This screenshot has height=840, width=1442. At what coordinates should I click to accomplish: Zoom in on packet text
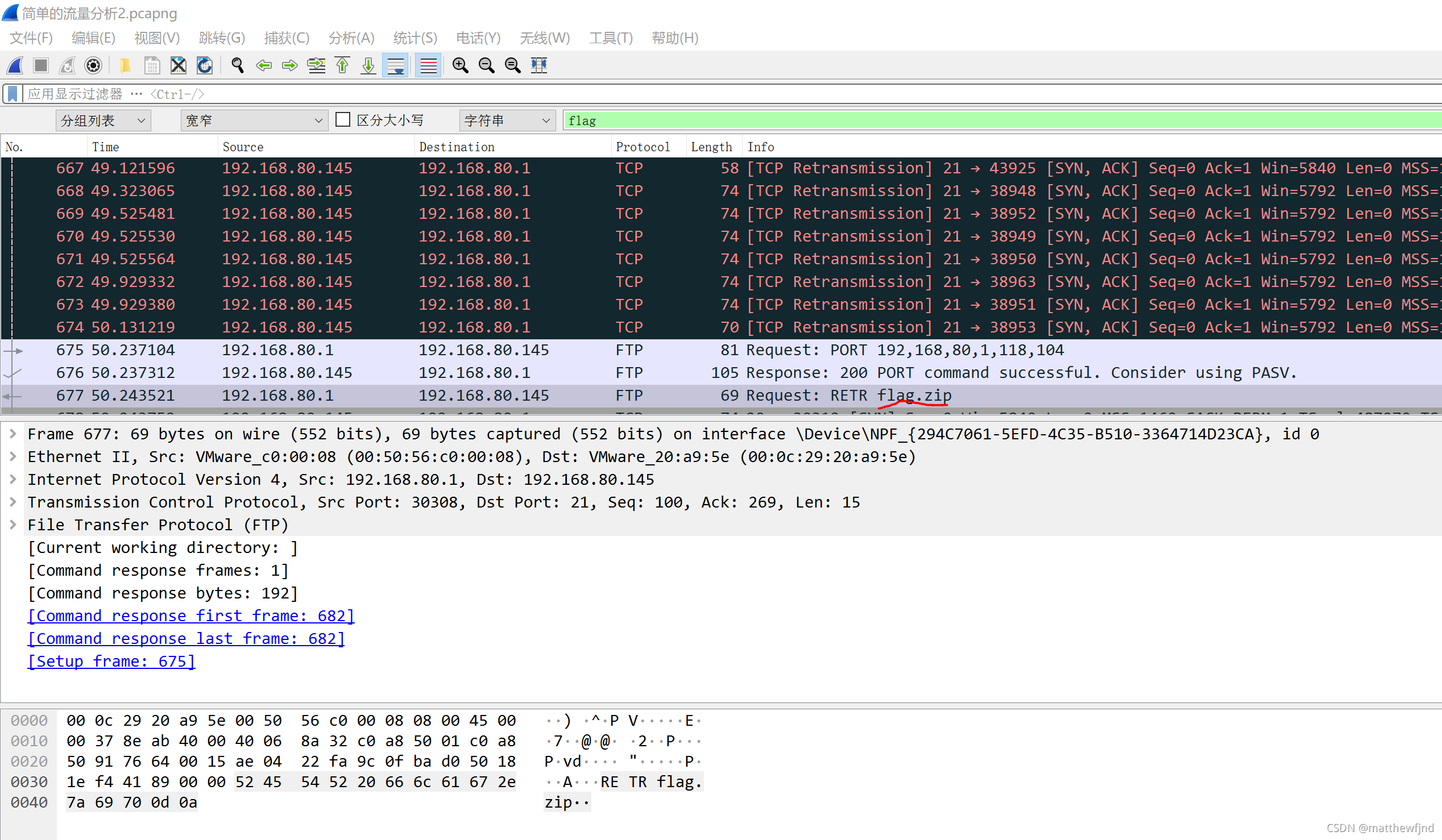tap(460, 65)
